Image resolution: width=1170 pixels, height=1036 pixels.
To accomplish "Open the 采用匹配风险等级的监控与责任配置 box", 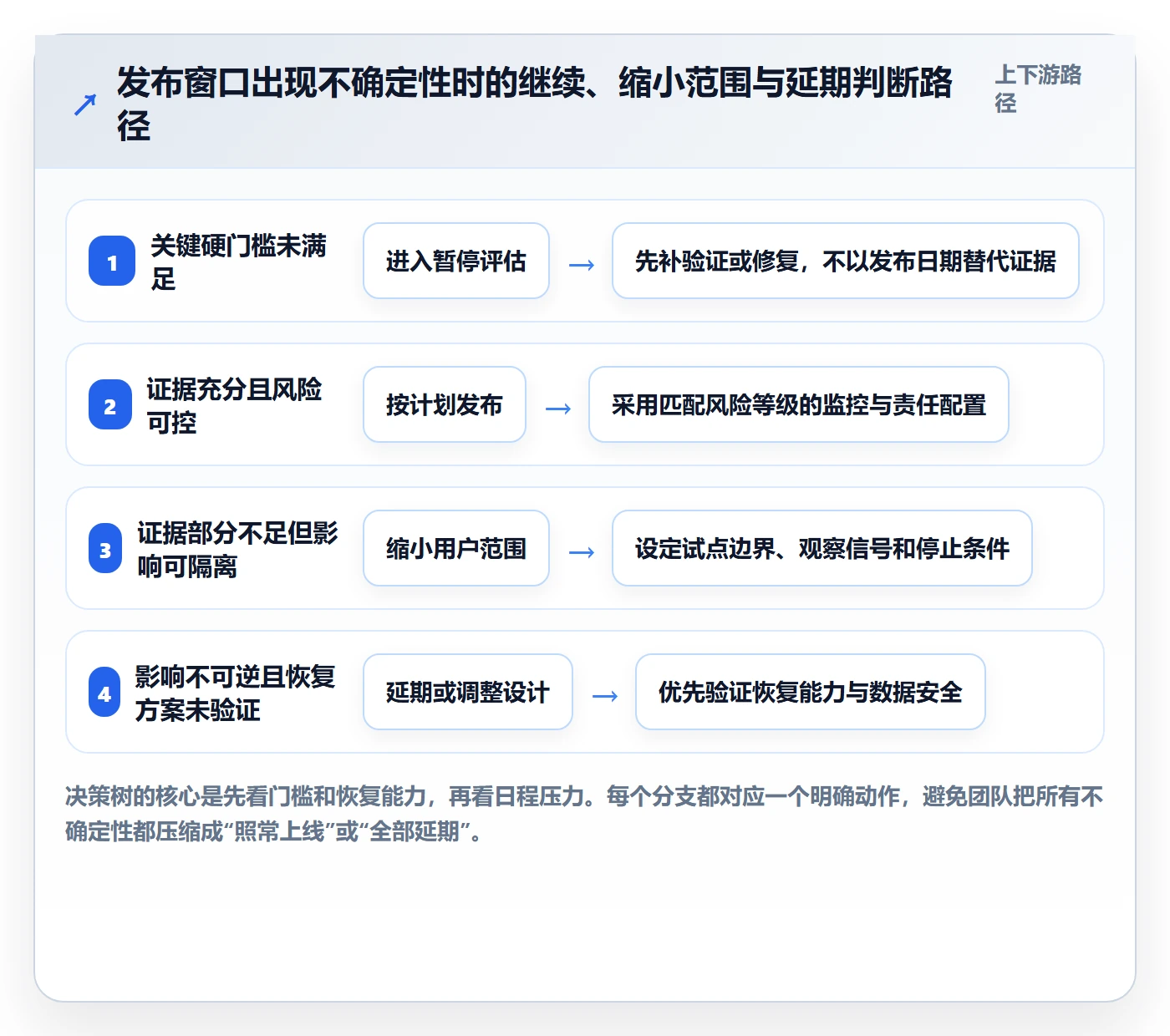I will click(799, 404).
